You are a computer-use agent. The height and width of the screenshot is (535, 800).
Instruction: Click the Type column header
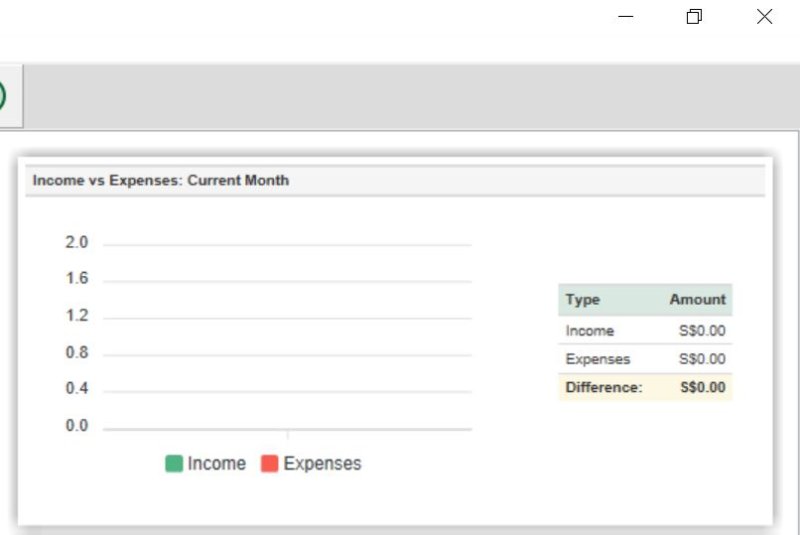tap(583, 299)
